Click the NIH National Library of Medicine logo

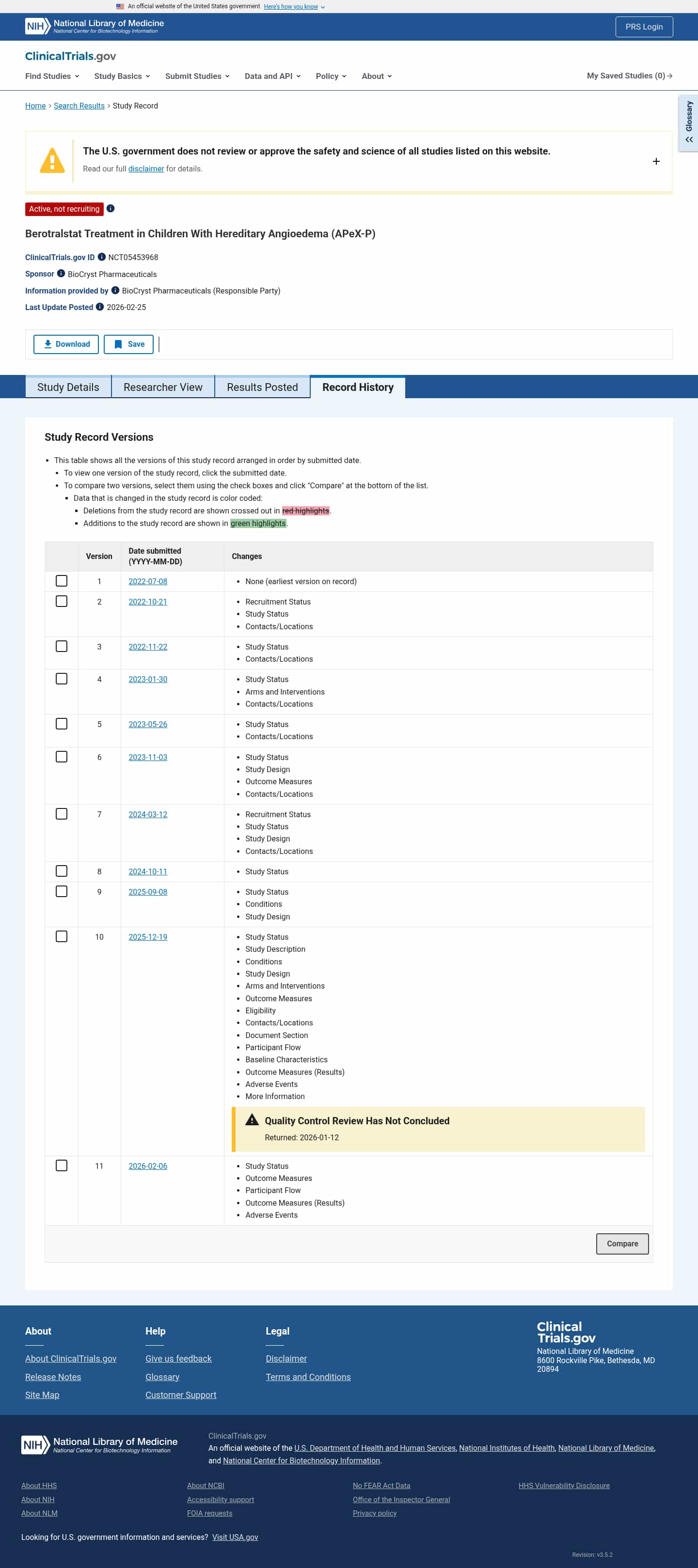click(95, 26)
